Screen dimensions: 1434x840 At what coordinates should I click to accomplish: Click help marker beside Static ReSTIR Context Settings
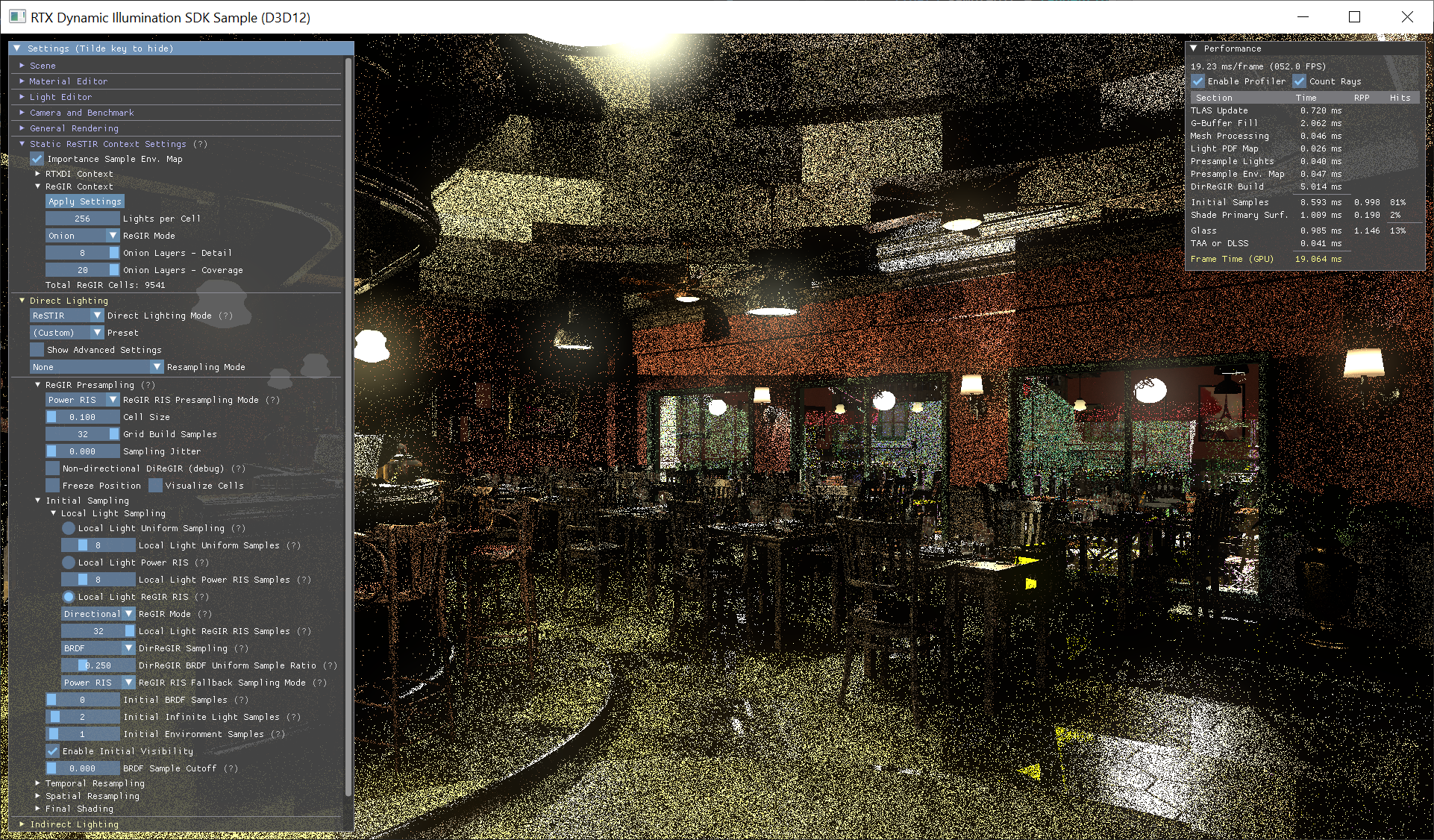[x=200, y=144]
